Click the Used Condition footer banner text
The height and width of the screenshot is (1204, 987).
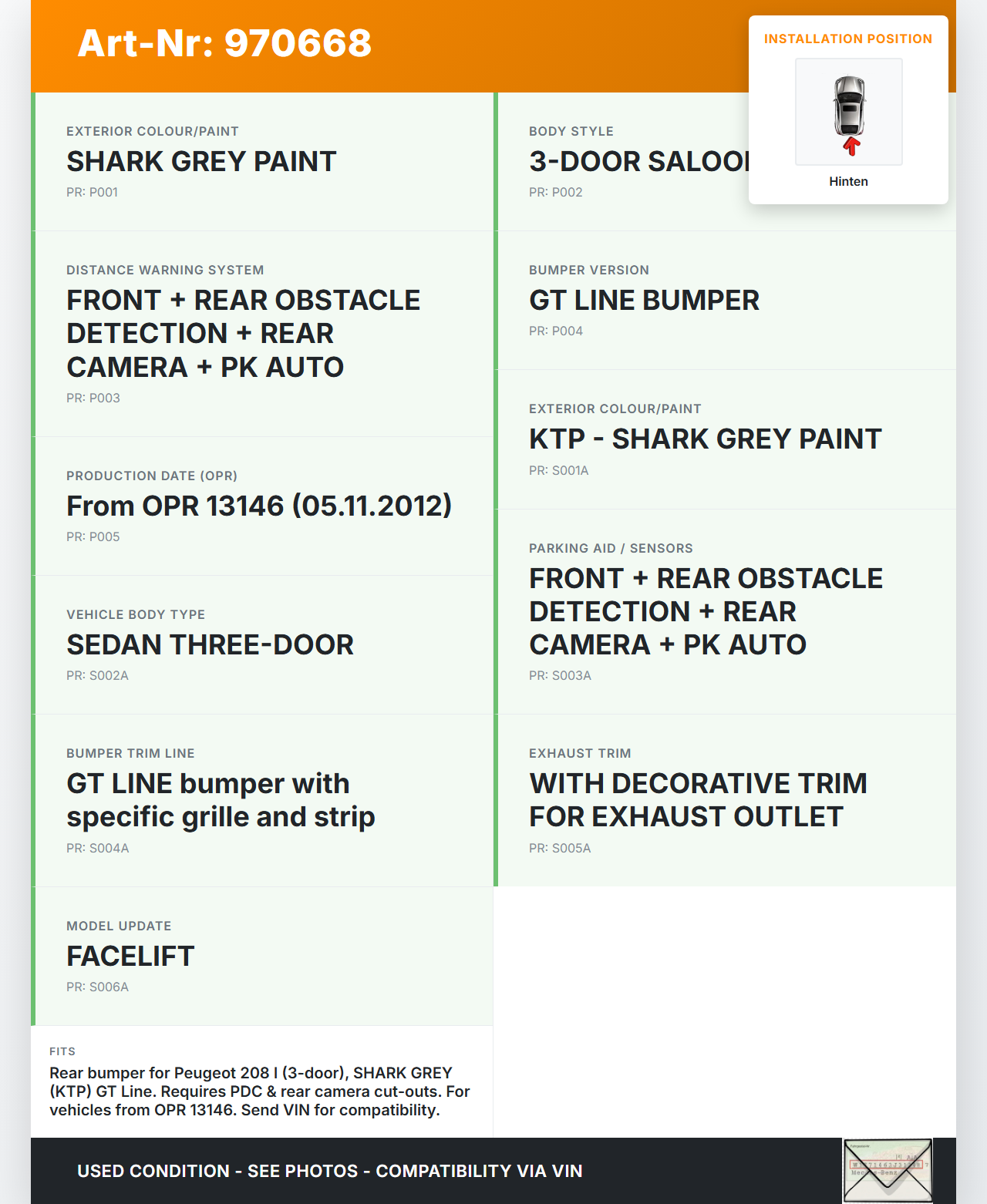point(329,1171)
